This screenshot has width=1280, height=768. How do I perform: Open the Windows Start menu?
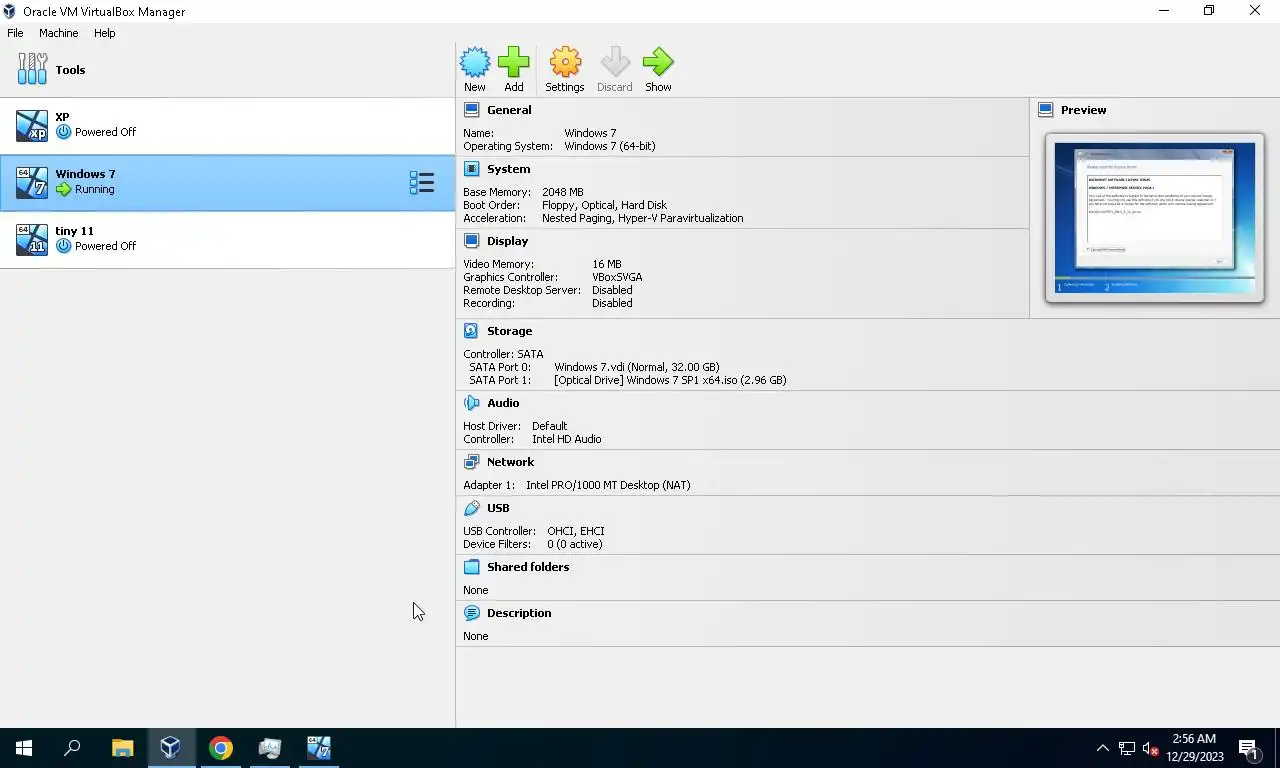pos(24,748)
